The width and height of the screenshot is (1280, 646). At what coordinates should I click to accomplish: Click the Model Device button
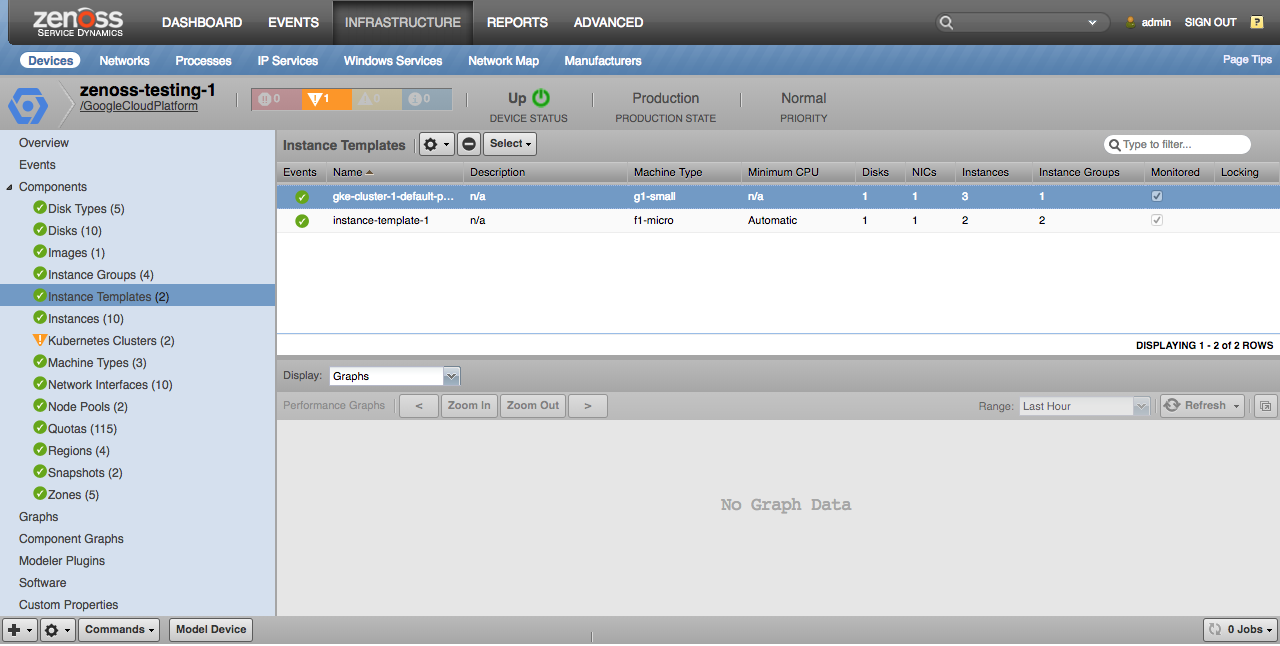[x=211, y=630]
